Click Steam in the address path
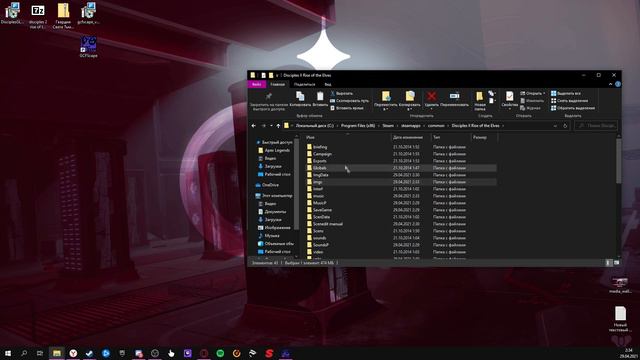The width and height of the screenshot is (640, 360). [388, 126]
